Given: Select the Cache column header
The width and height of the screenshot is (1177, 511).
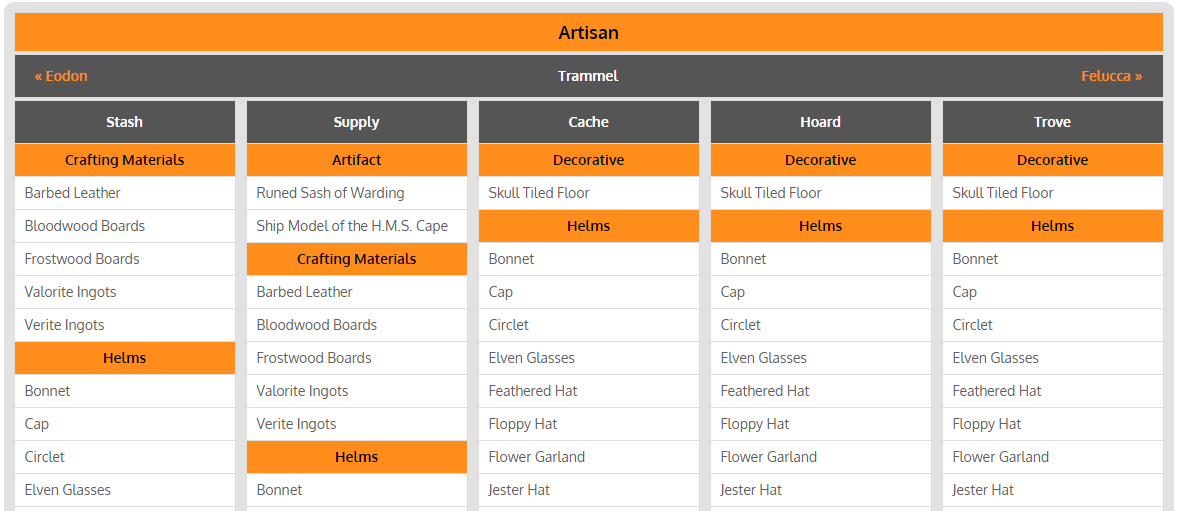Looking at the screenshot, I should pyautogui.click(x=588, y=122).
